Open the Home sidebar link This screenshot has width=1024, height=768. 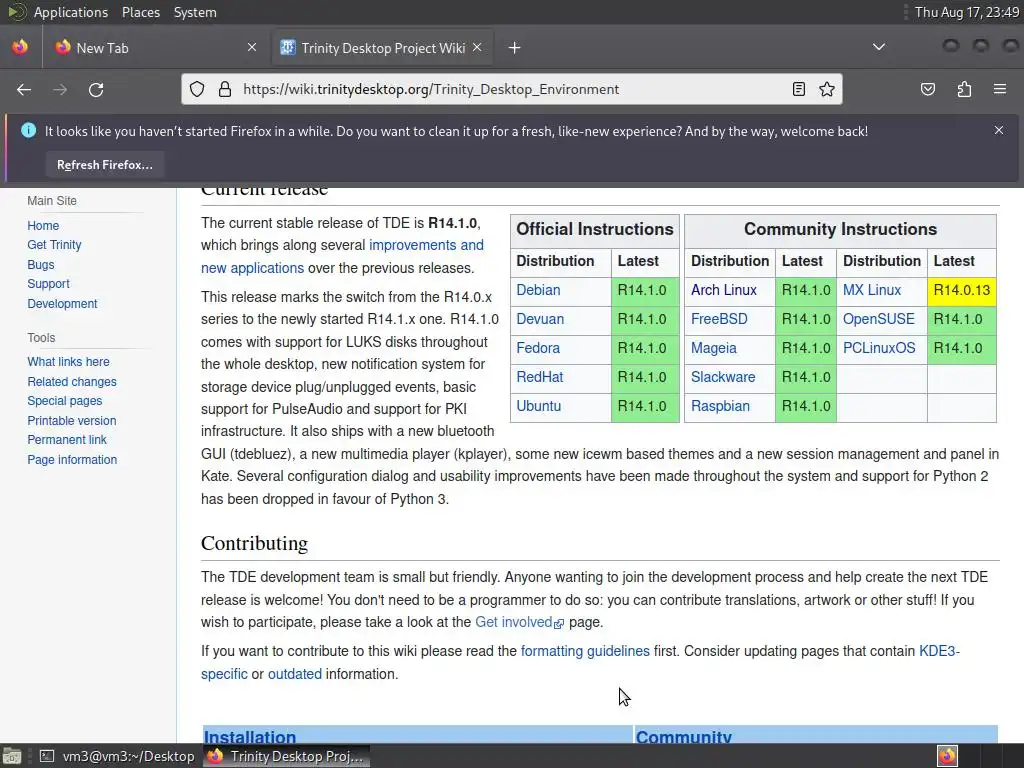point(43,225)
